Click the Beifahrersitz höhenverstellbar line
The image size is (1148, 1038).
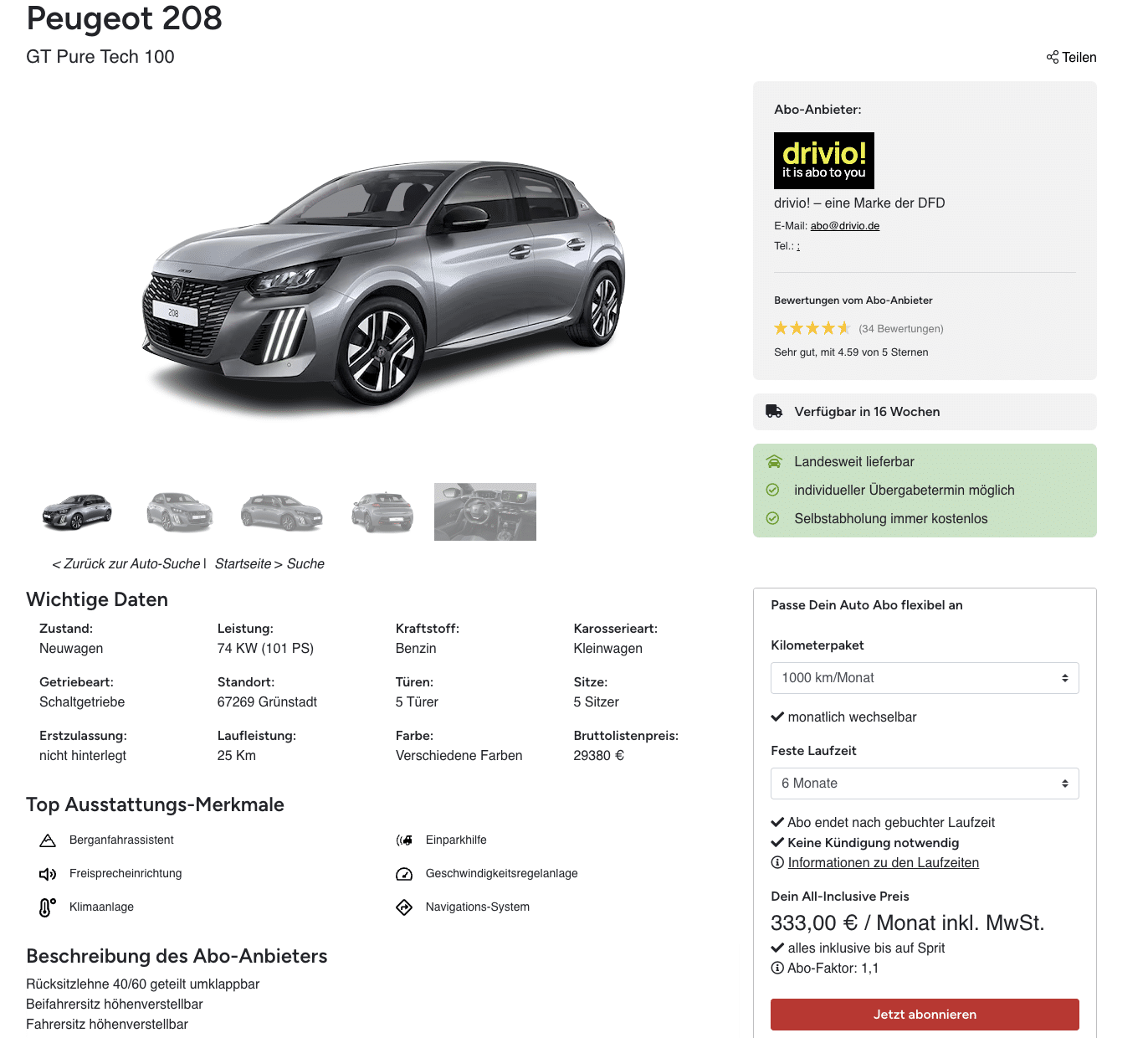(x=115, y=1005)
